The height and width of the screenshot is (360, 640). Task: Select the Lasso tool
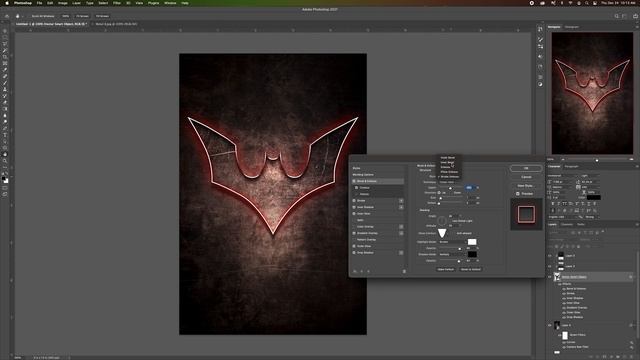pos(5,44)
